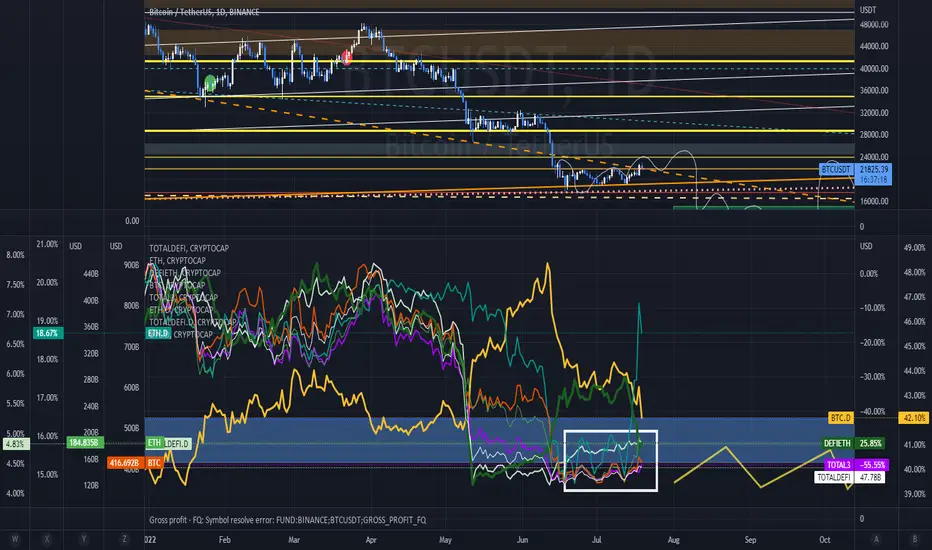
Task: Click the purple TOTAL3 label
Action: 839,465
